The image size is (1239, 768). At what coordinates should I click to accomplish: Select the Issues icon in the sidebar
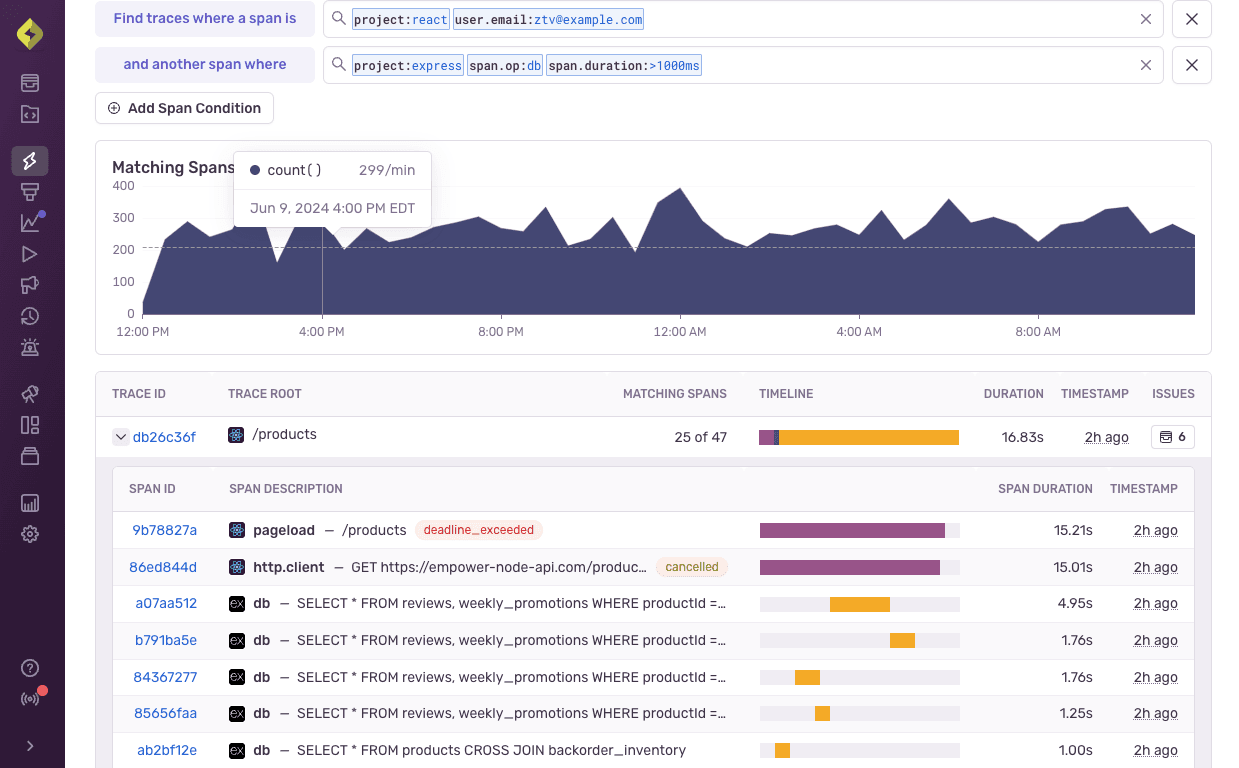[x=30, y=83]
